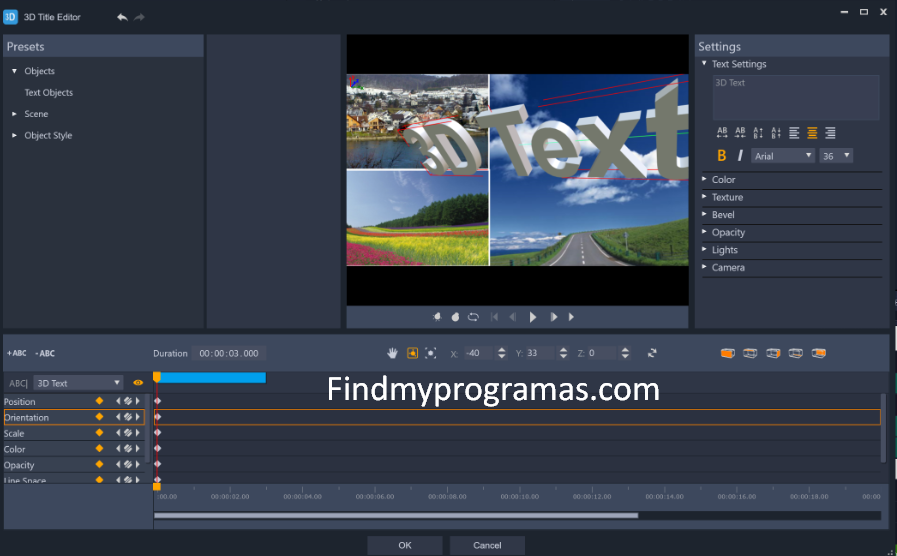
Task: Toggle Scale keyframe diamond
Action: pyautogui.click(x=100, y=433)
